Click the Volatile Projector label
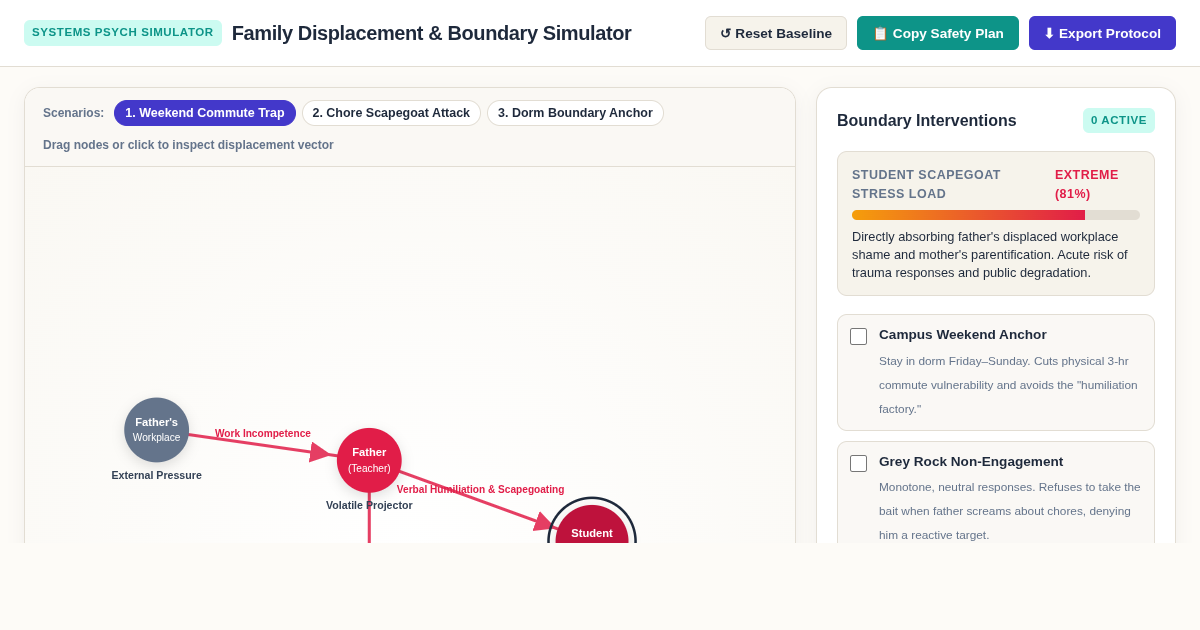Viewport: 1200px width, 630px height. tap(369, 505)
